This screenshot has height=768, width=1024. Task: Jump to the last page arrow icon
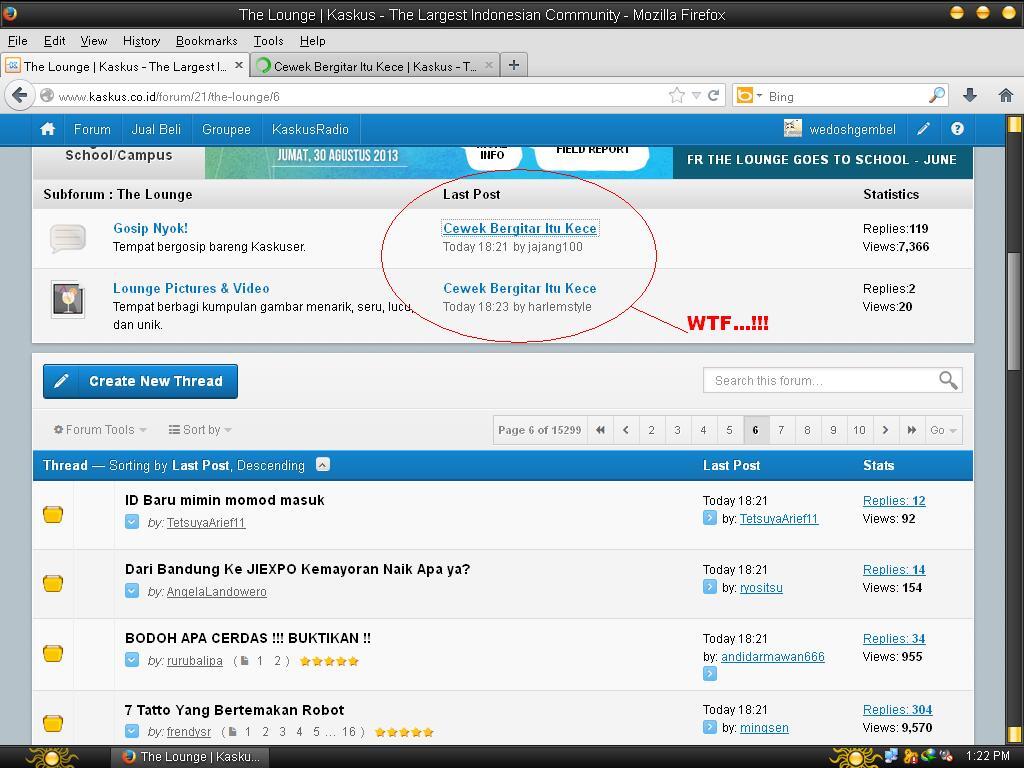[911, 430]
